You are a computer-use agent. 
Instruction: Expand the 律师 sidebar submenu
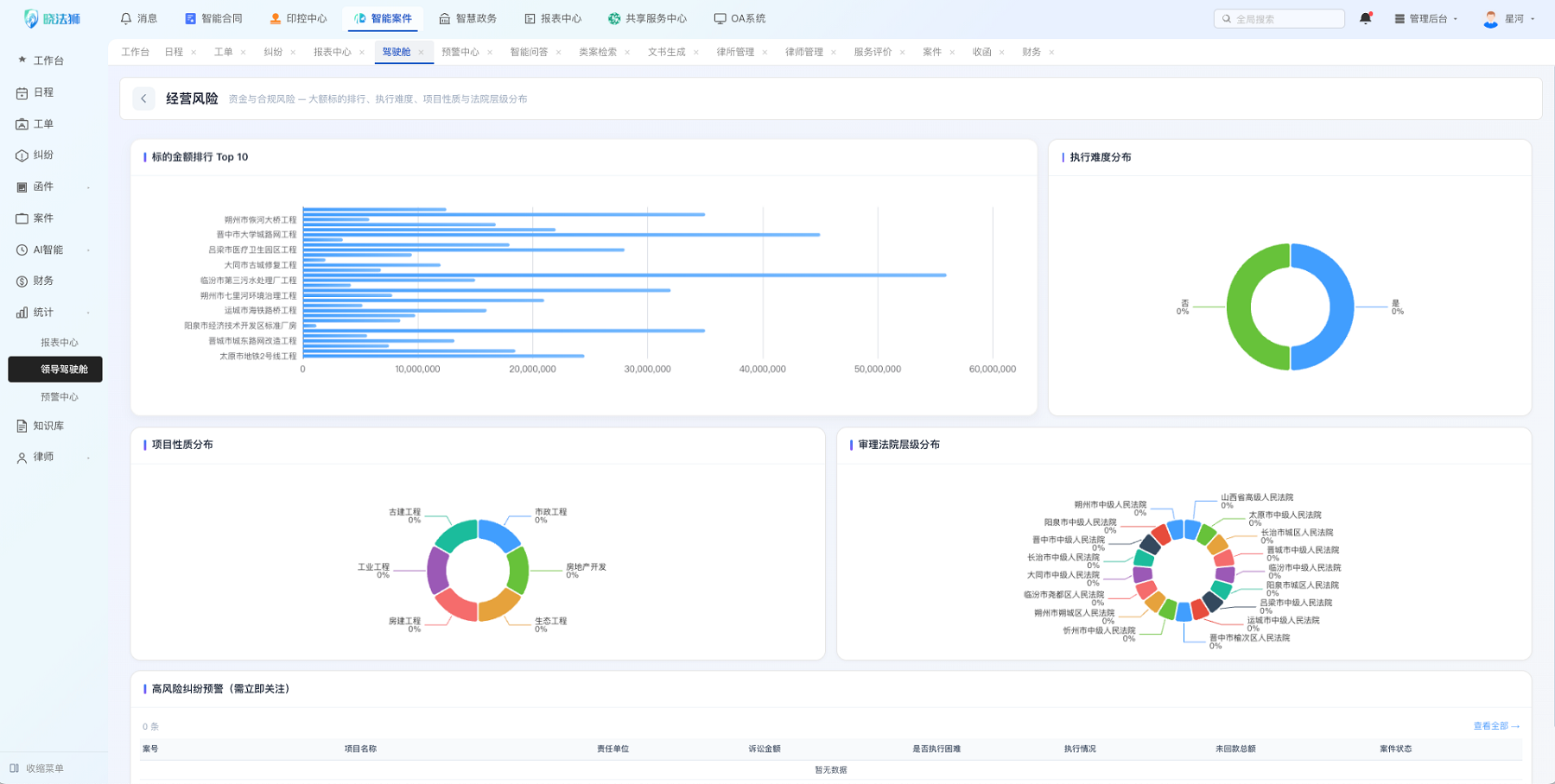pos(88,458)
